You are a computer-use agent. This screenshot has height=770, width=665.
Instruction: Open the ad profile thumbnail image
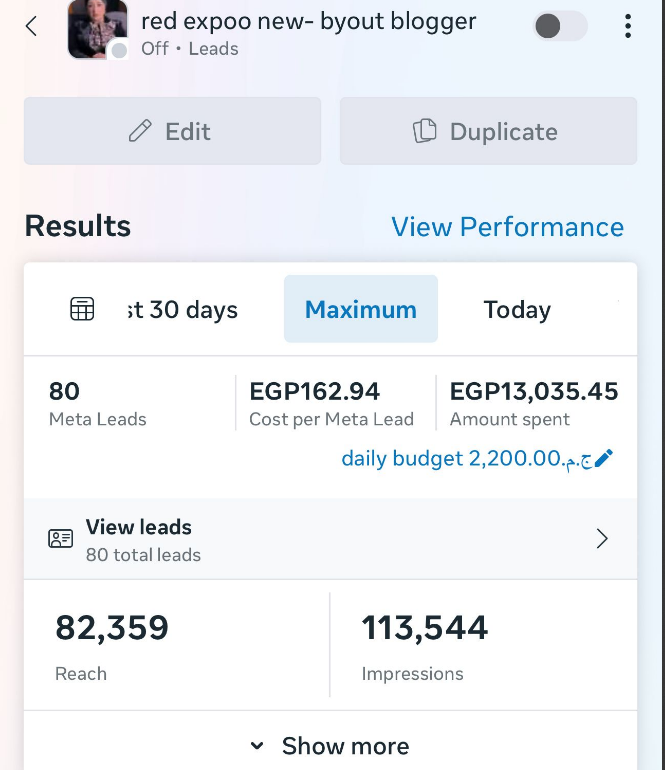(x=96, y=28)
